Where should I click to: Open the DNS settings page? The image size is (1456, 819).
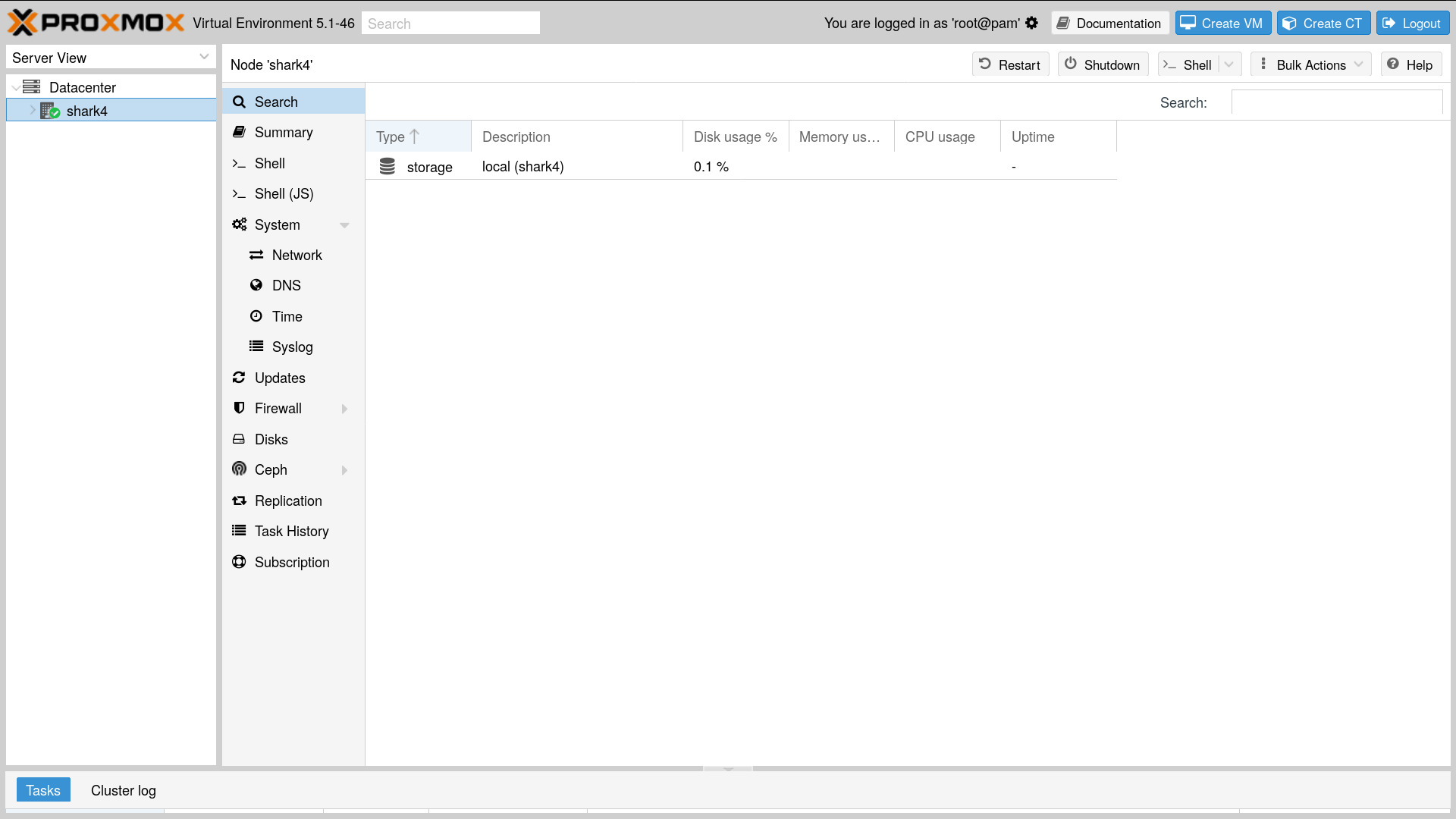[x=286, y=285]
